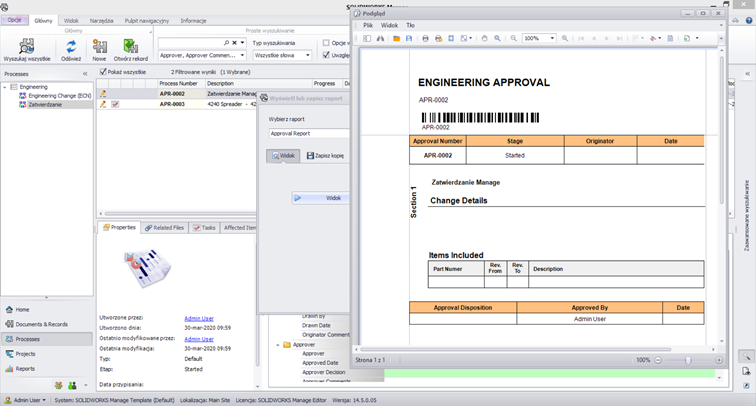Viewport: 756px width, 406px height.
Task: Open Admin User link beside Utworzone przez
Action: (199, 319)
